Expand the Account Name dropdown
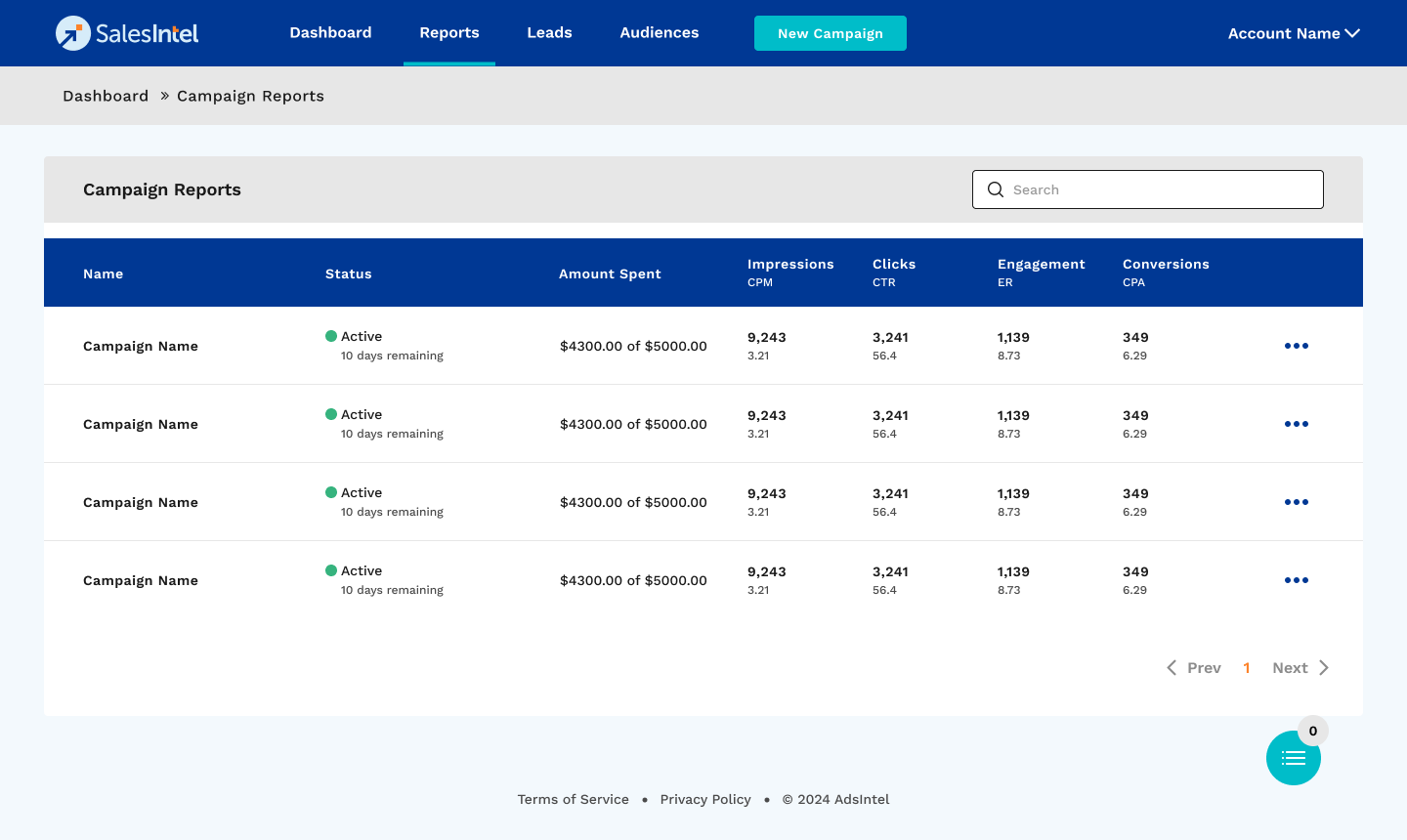This screenshot has width=1407, height=840. pyautogui.click(x=1293, y=33)
